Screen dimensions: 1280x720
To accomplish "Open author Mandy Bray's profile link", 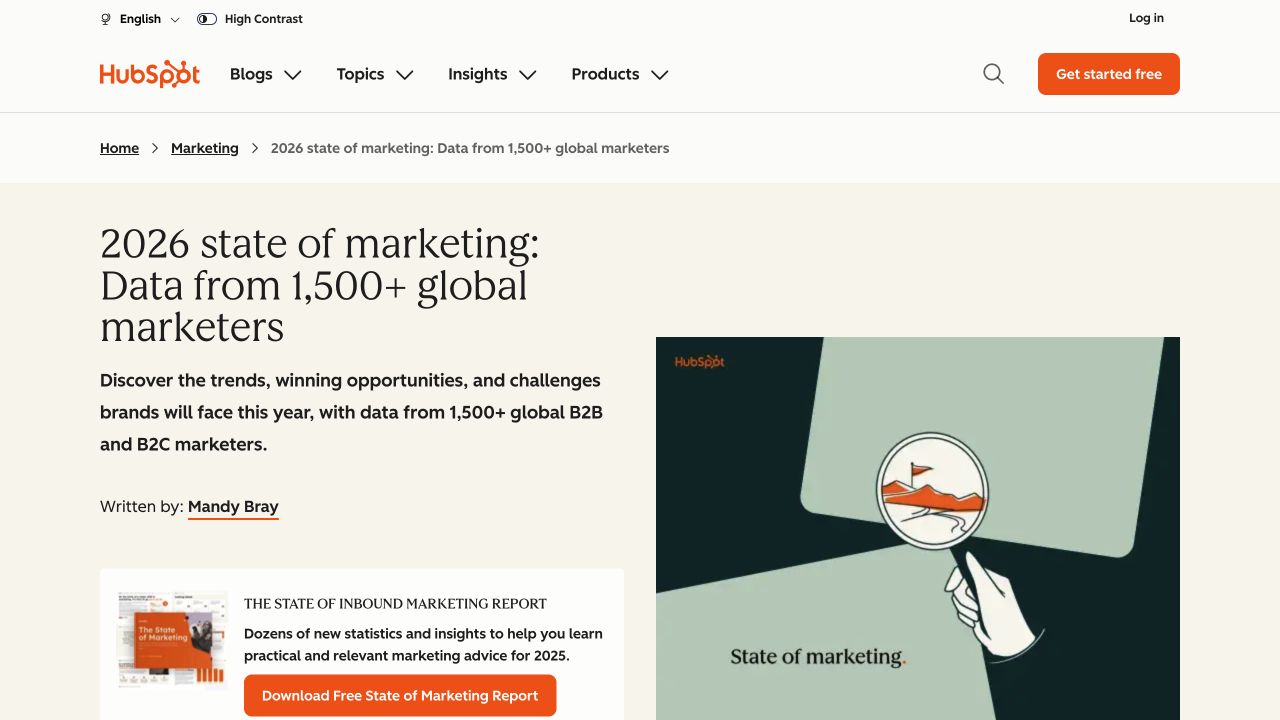I will click(233, 507).
